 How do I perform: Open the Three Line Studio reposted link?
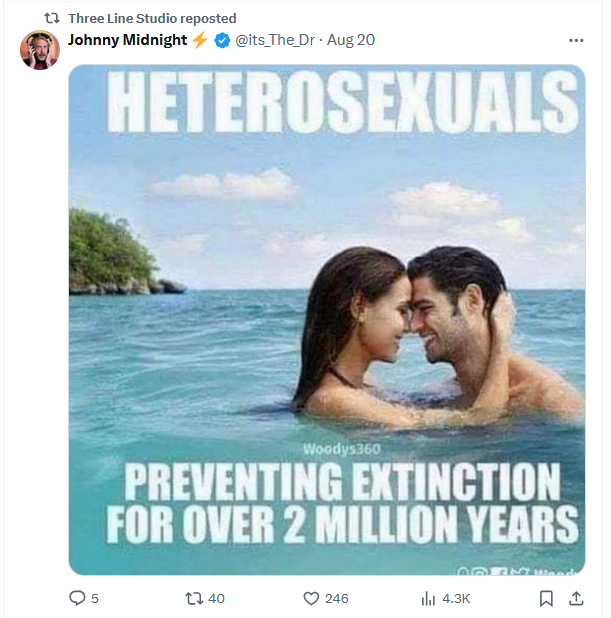tap(152, 18)
